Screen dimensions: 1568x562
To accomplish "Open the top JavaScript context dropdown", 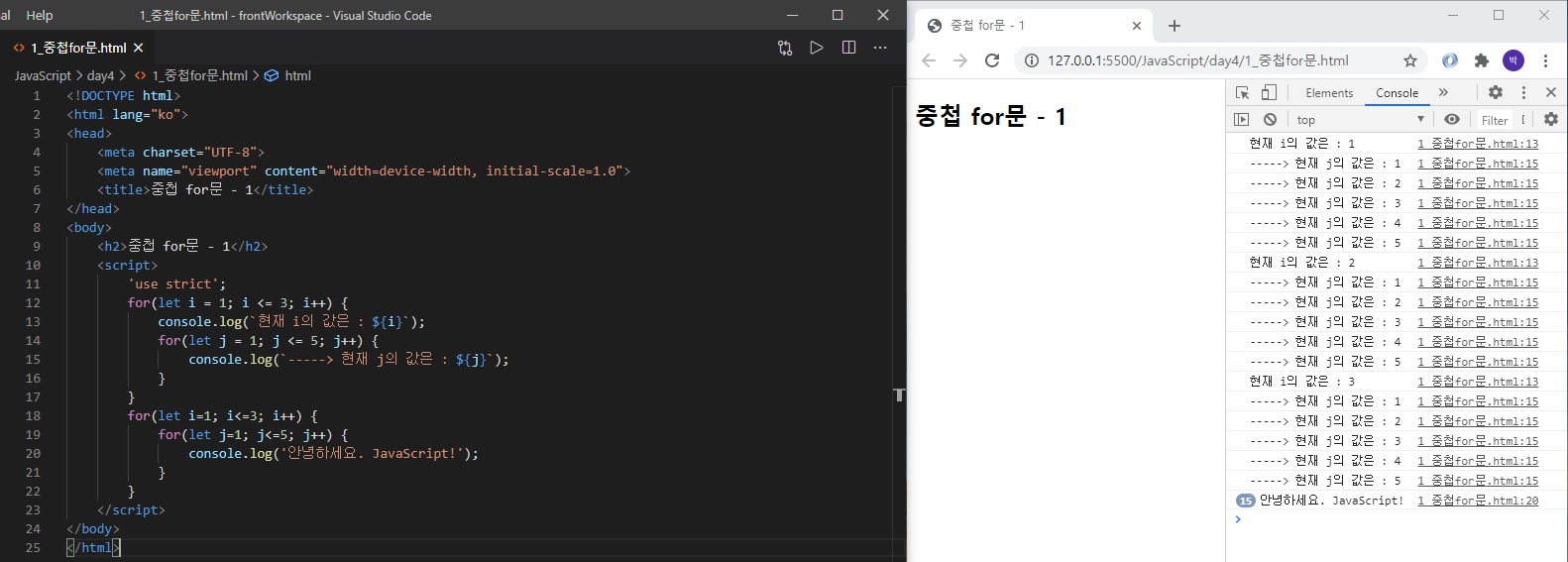I will click(x=1359, y=119).
